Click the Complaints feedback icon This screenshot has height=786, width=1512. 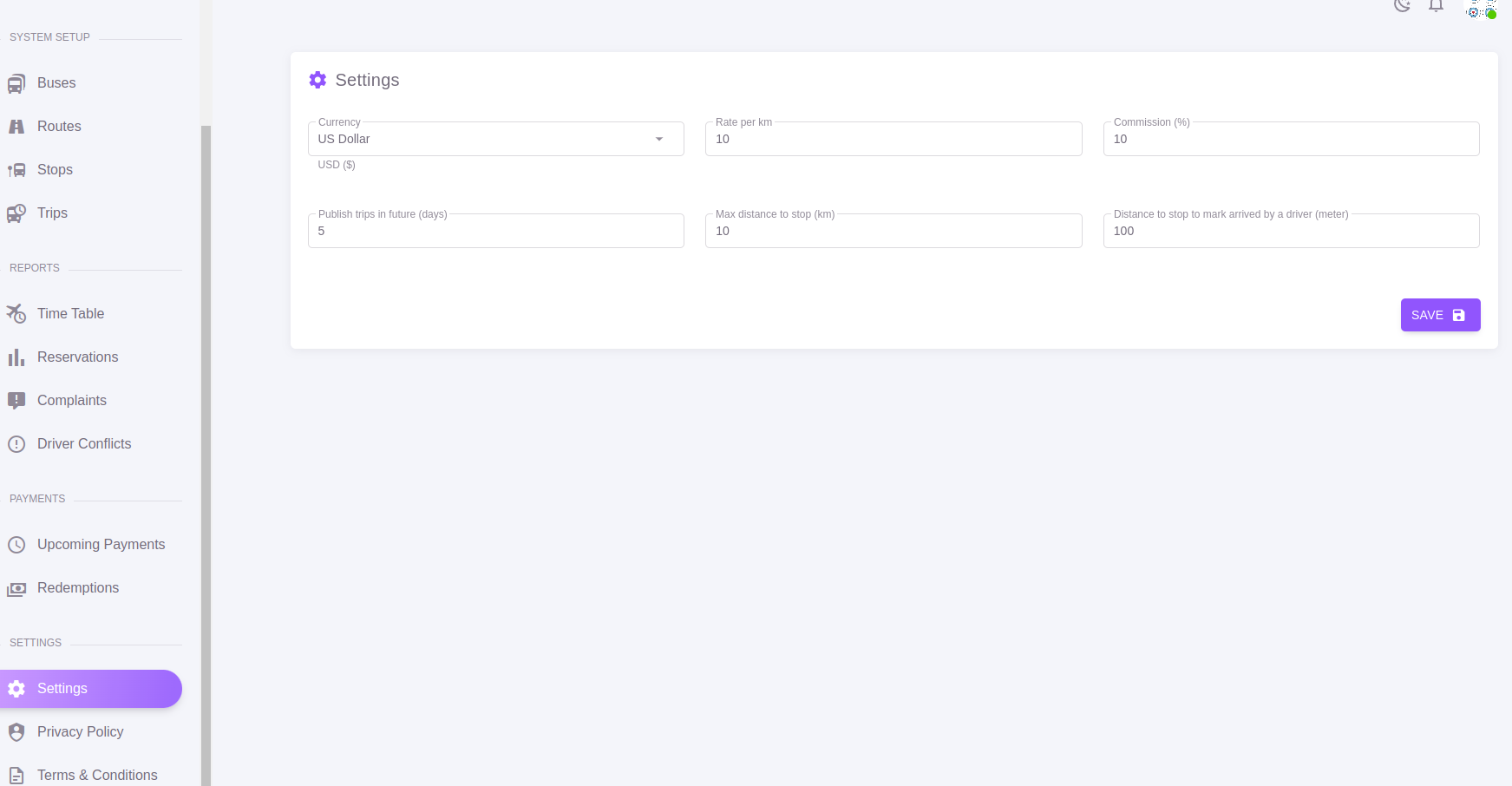coord(16,401)
